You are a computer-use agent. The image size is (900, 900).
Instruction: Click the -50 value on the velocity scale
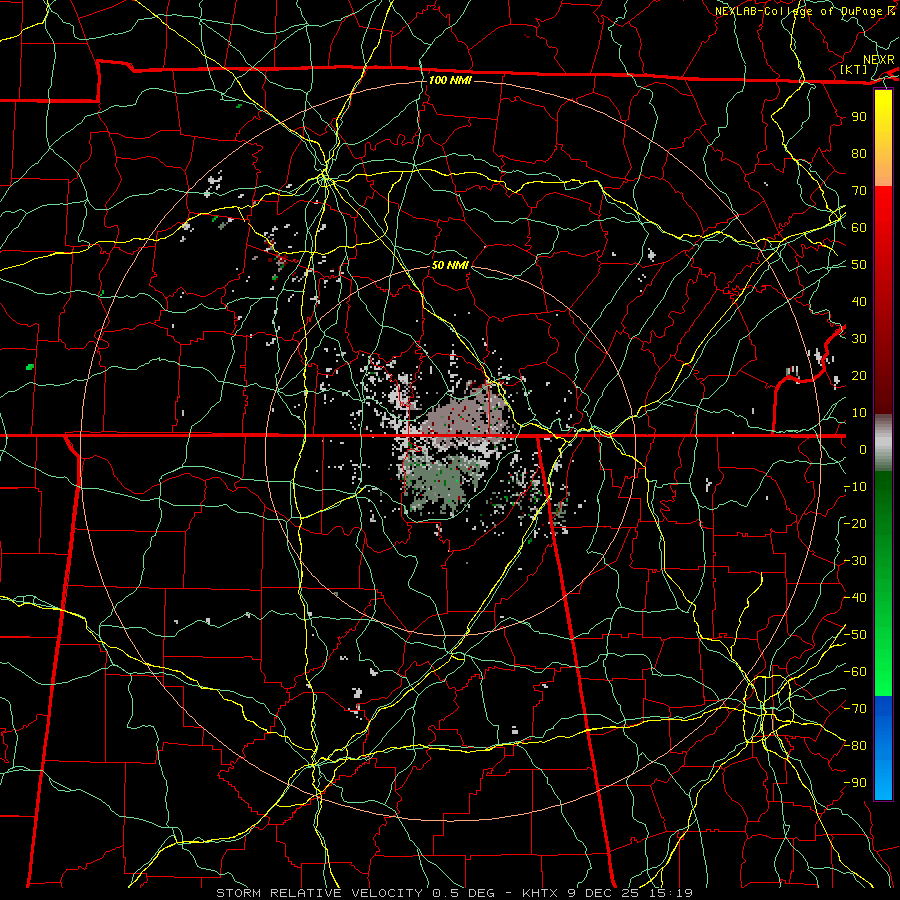855,635
